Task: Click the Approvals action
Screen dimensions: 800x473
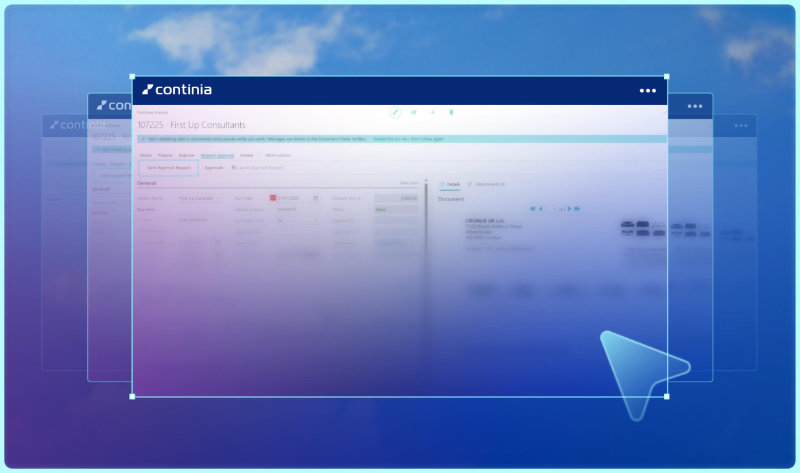Action: pyautogui.click(x=214, y=167)
